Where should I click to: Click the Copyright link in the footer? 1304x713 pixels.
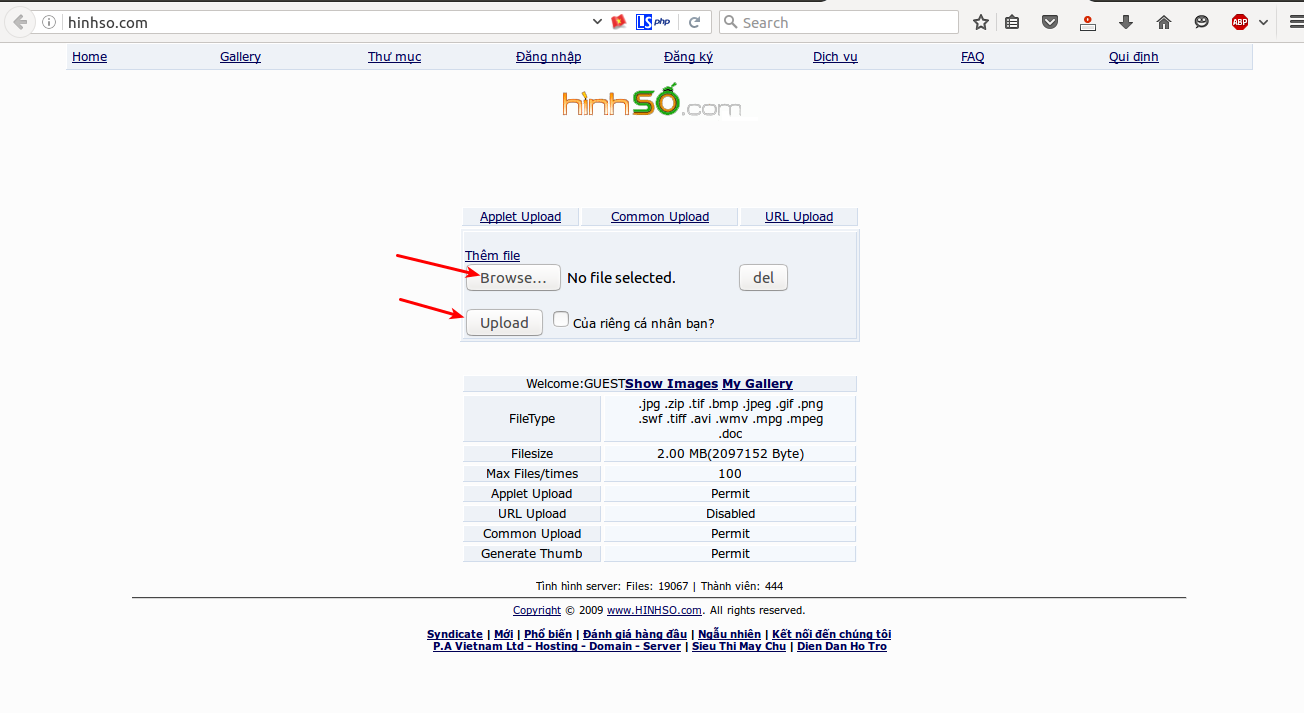(x=537, y=610)
